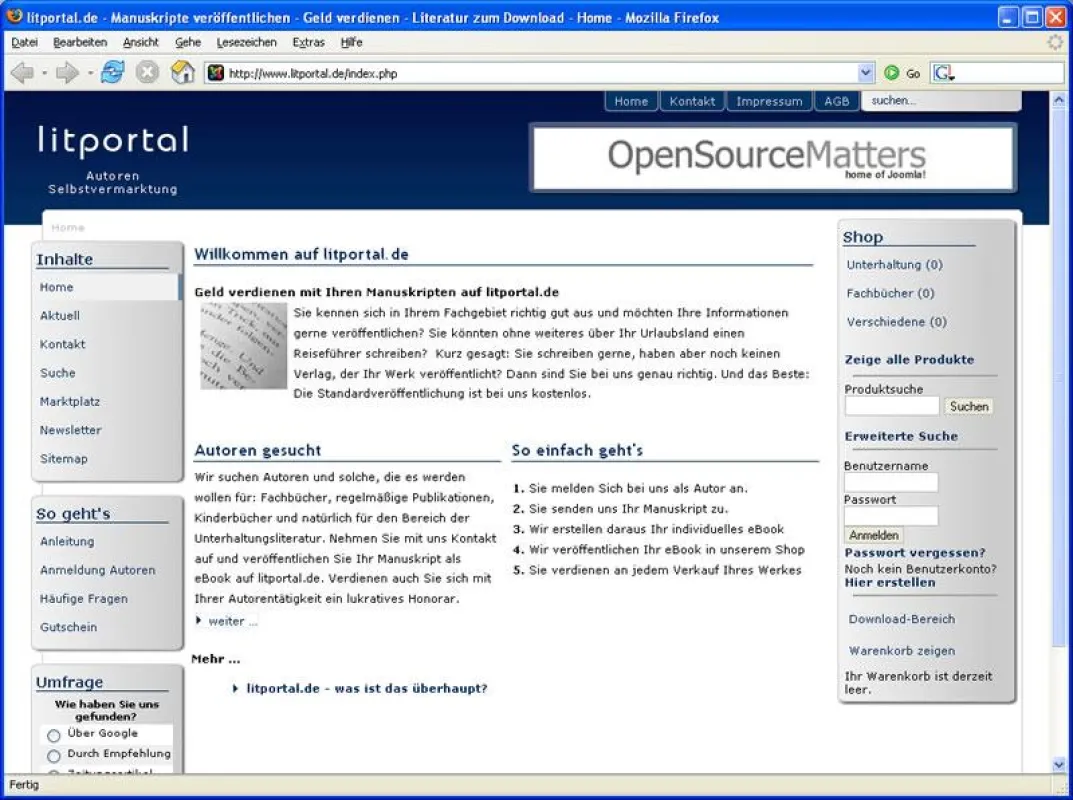Open Erweiterte Suche link

coord(901,437)
